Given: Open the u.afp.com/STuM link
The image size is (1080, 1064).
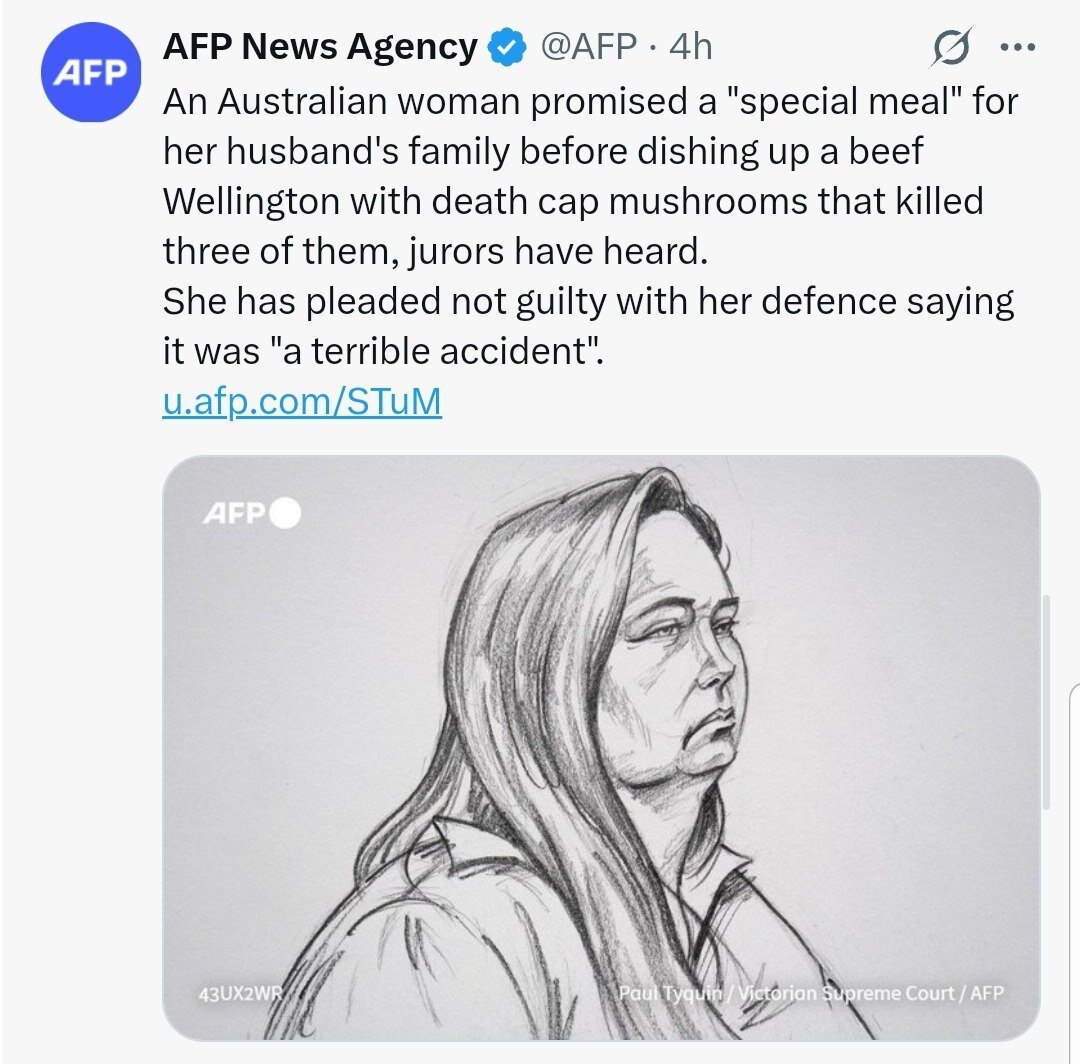Looking at the screenshot, I should pos(301,402).
